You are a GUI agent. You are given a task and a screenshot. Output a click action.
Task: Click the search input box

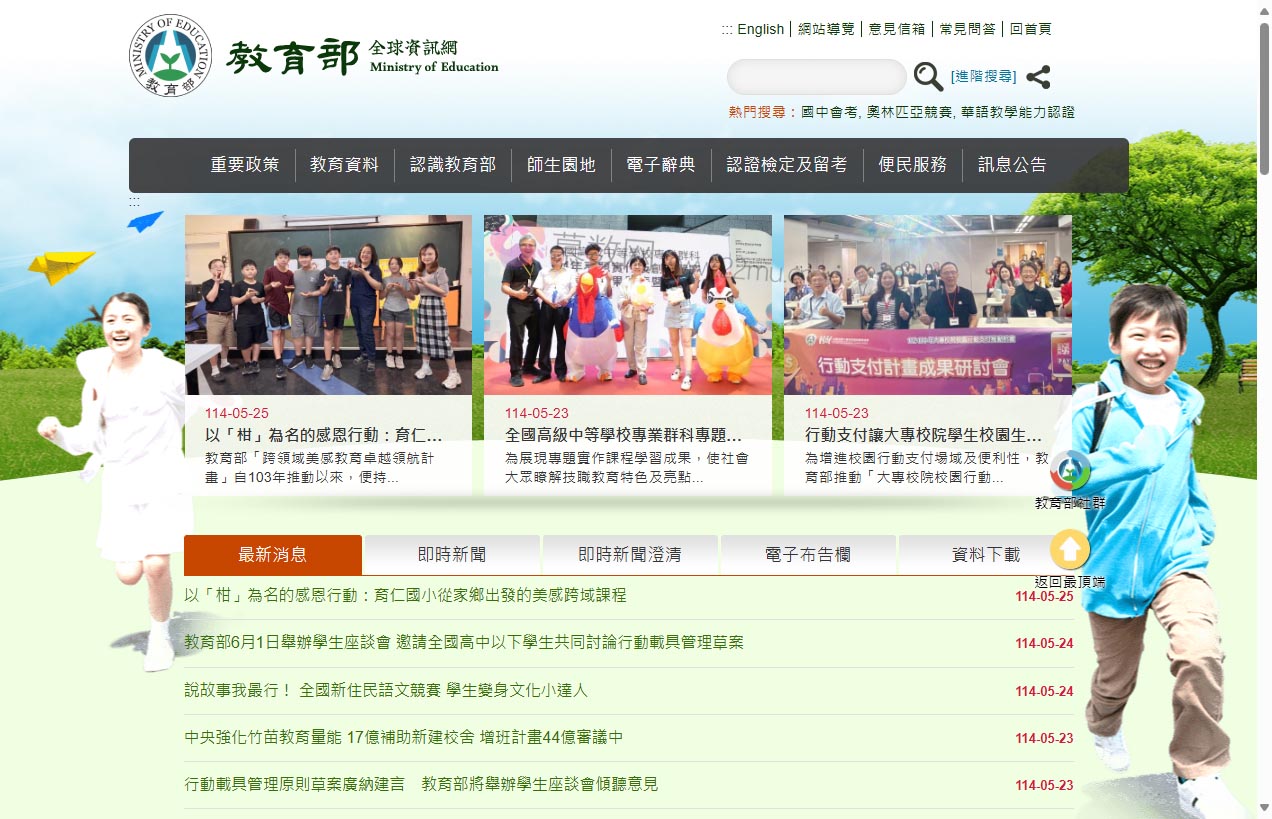pos(815,76)
